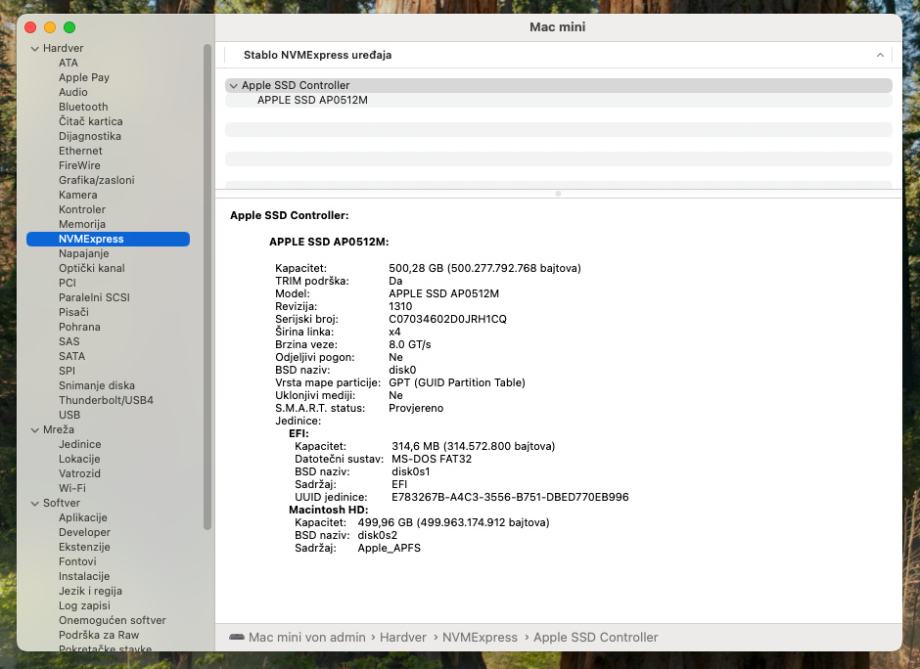Open Log zapisi entry
920x669 pixels.
(84, 606)
